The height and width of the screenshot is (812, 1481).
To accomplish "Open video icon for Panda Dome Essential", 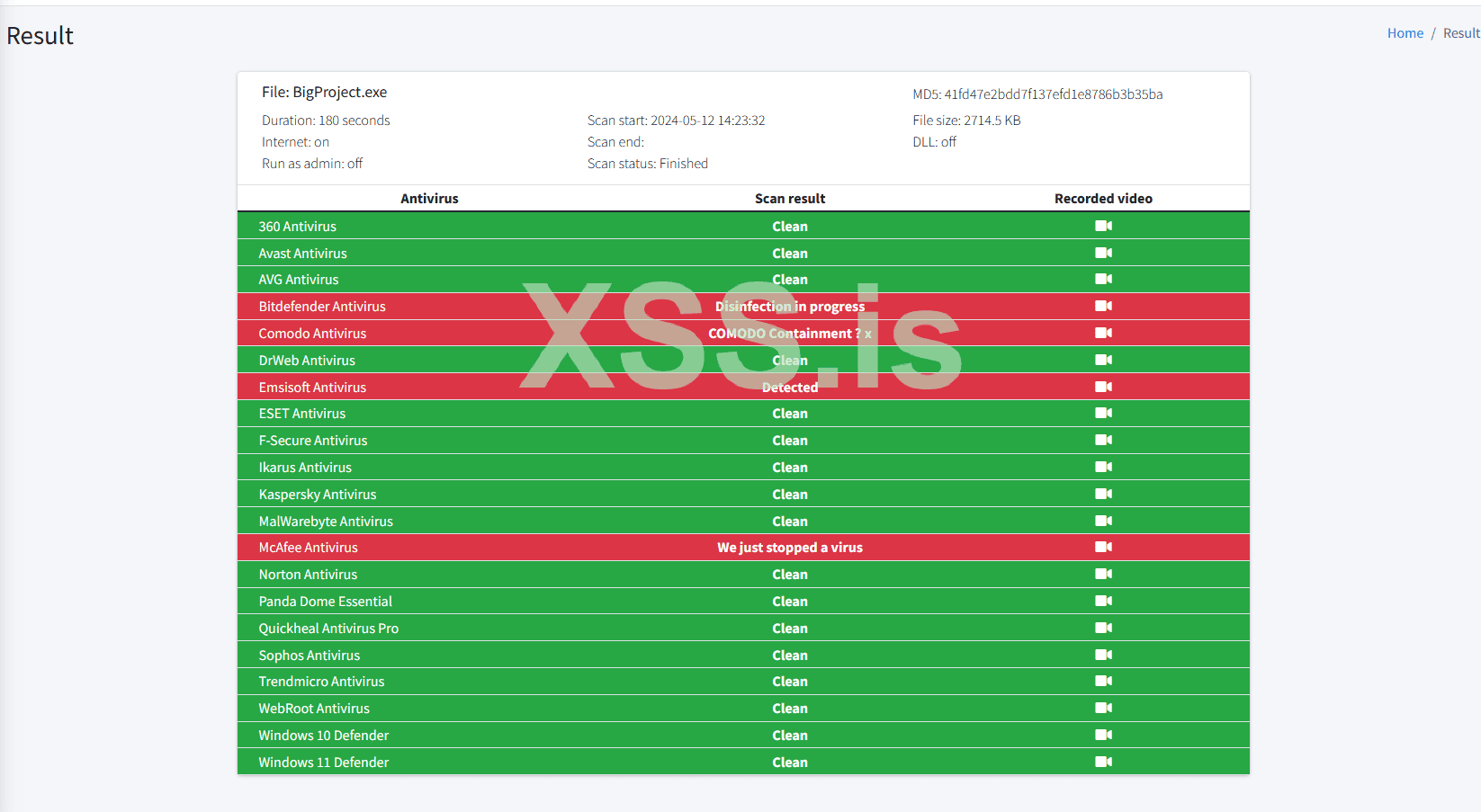I will (x=1103, y=601).
